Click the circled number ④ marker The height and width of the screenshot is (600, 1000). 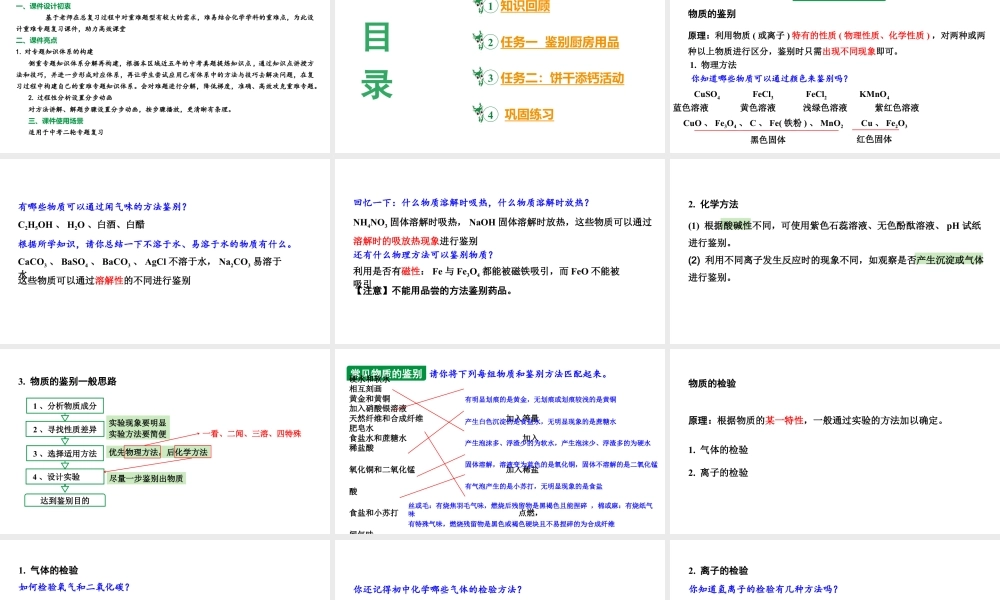(x=491, y=113)
